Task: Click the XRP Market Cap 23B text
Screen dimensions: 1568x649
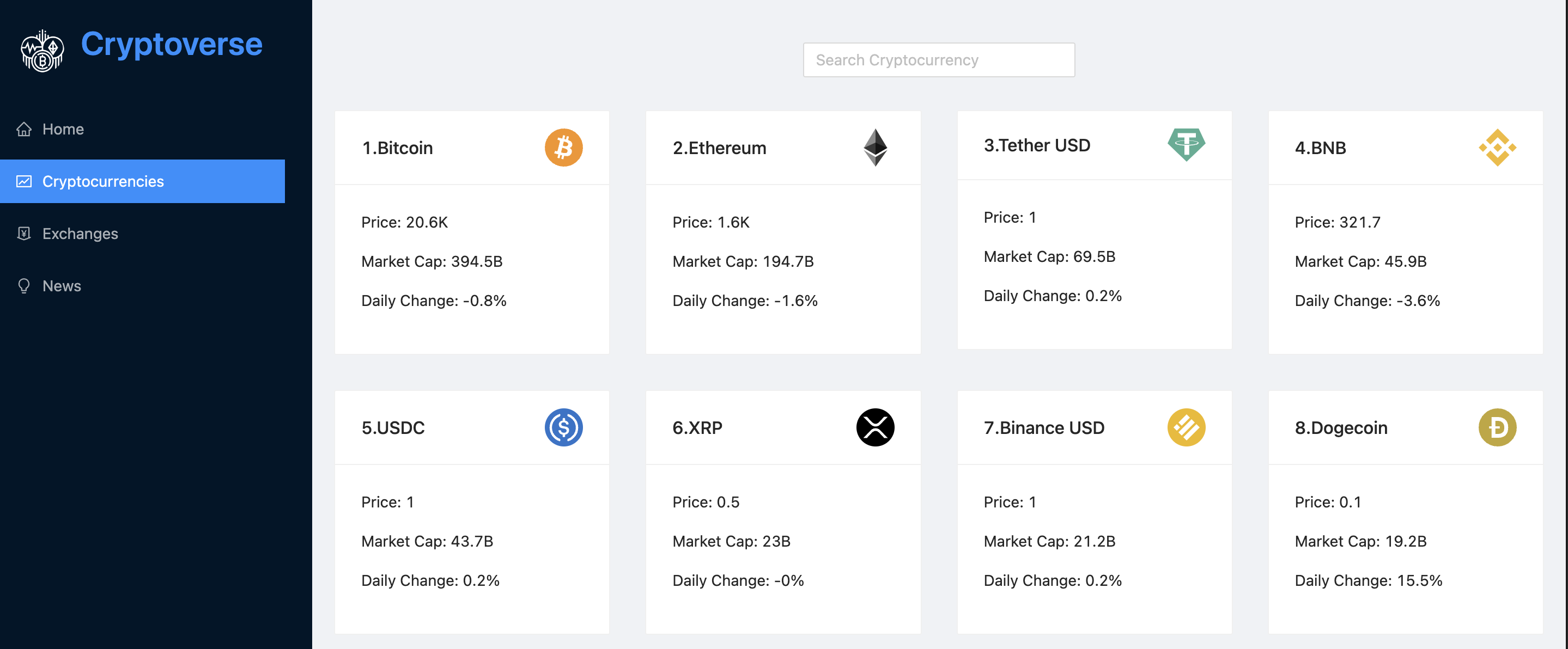Action: click(x=731, y=541)
